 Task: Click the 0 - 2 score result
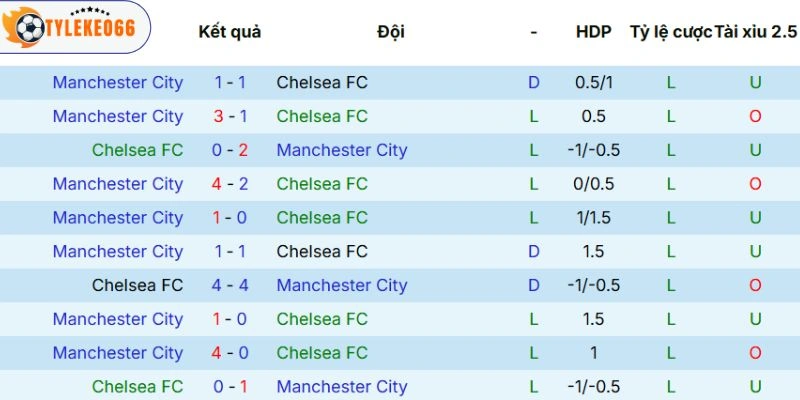click(x=230, y=150)
